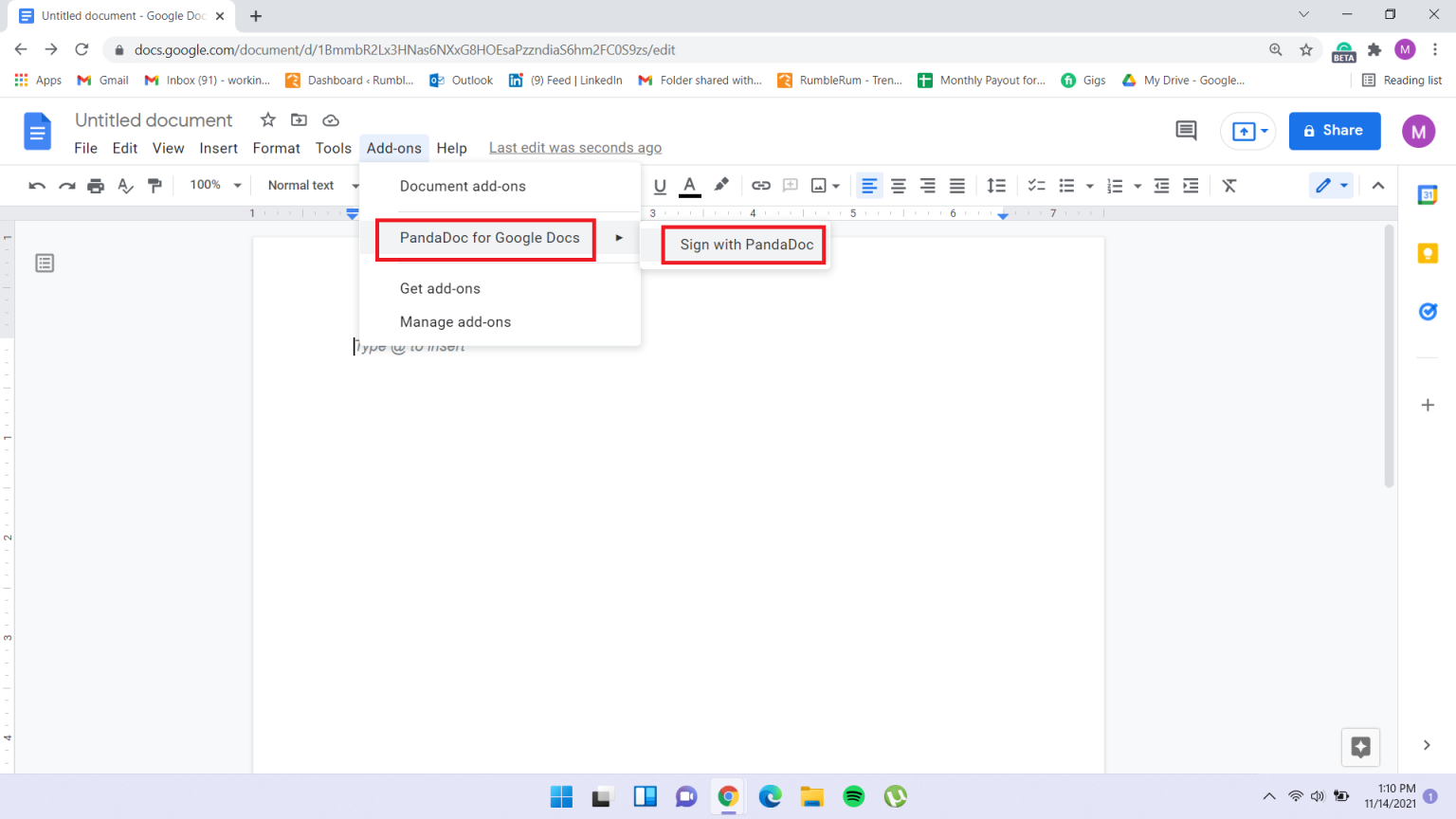
Task: Open the Format menu
Action: coord(276,148)
